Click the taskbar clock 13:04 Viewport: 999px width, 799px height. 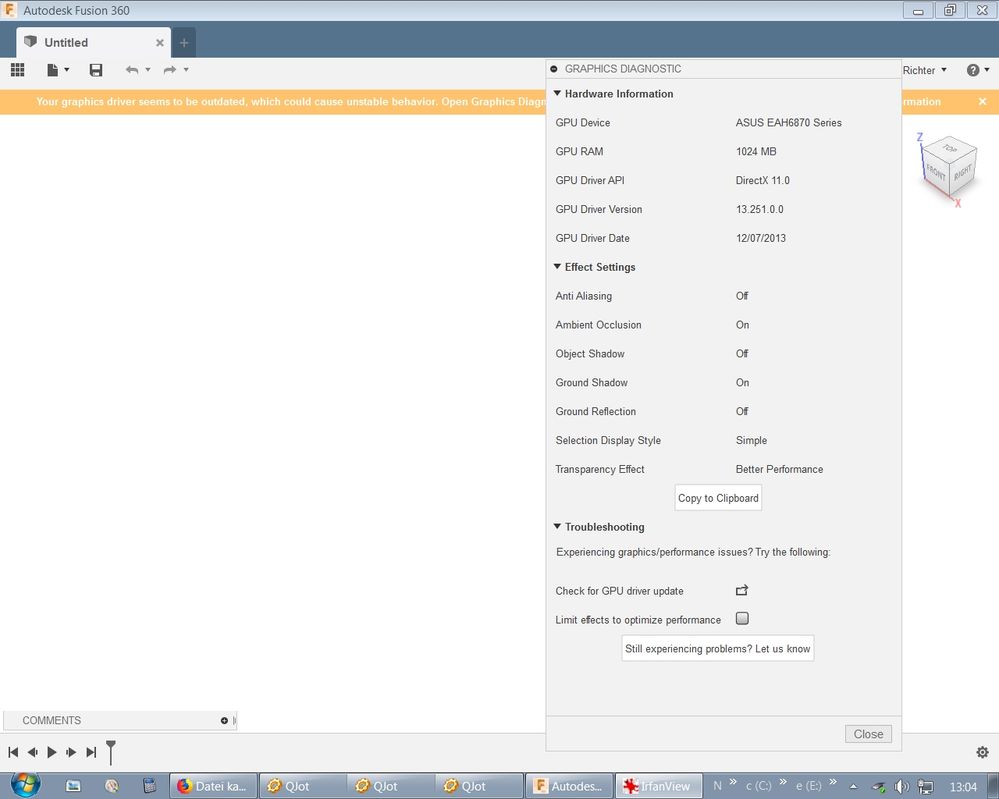pos(963,787)
